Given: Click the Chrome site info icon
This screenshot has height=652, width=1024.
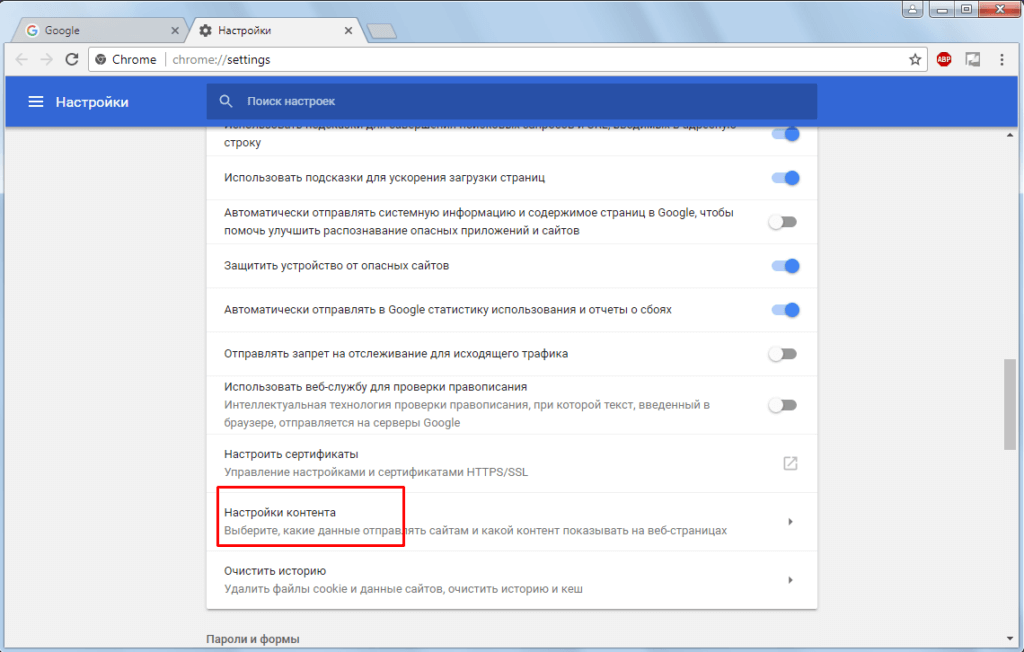Looking at the screenshot, I should click(101, 59).
